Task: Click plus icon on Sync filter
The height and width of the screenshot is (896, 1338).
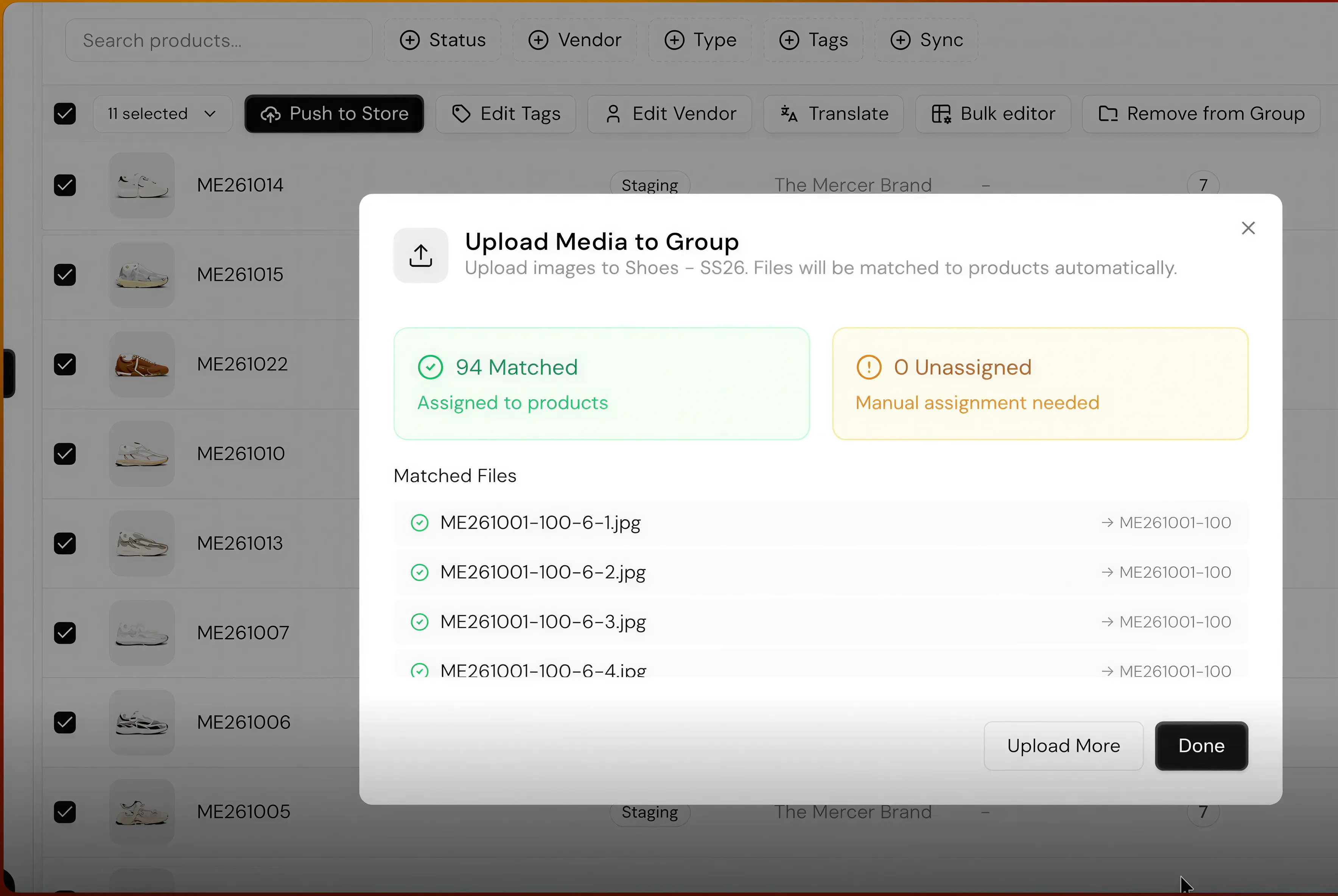Action: (x=900, y=40)
